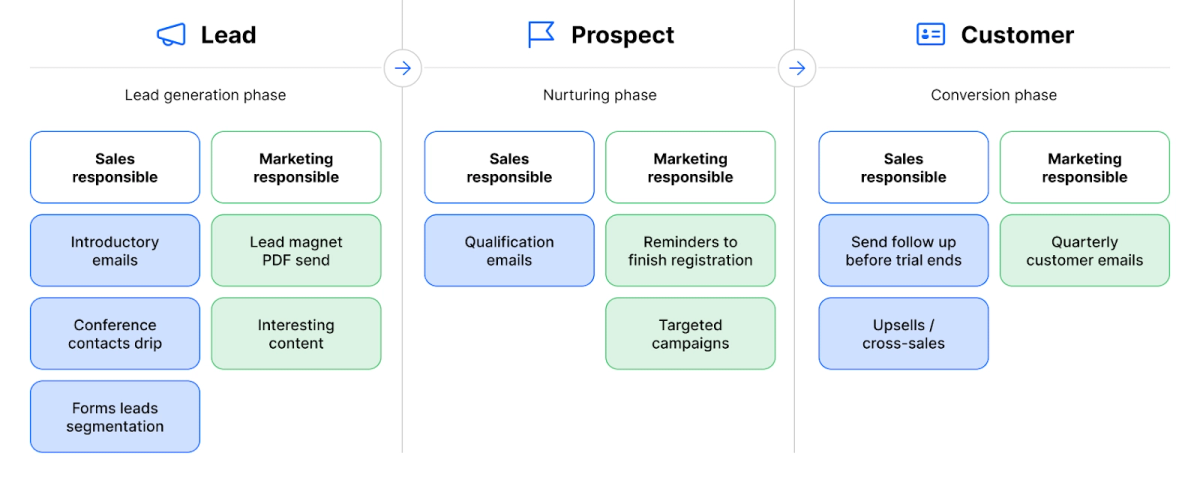The width and height of the screenshot is (1200, 483).
Task: Click the arrow circle between Prospect and Customer
Action: point(797,68)
